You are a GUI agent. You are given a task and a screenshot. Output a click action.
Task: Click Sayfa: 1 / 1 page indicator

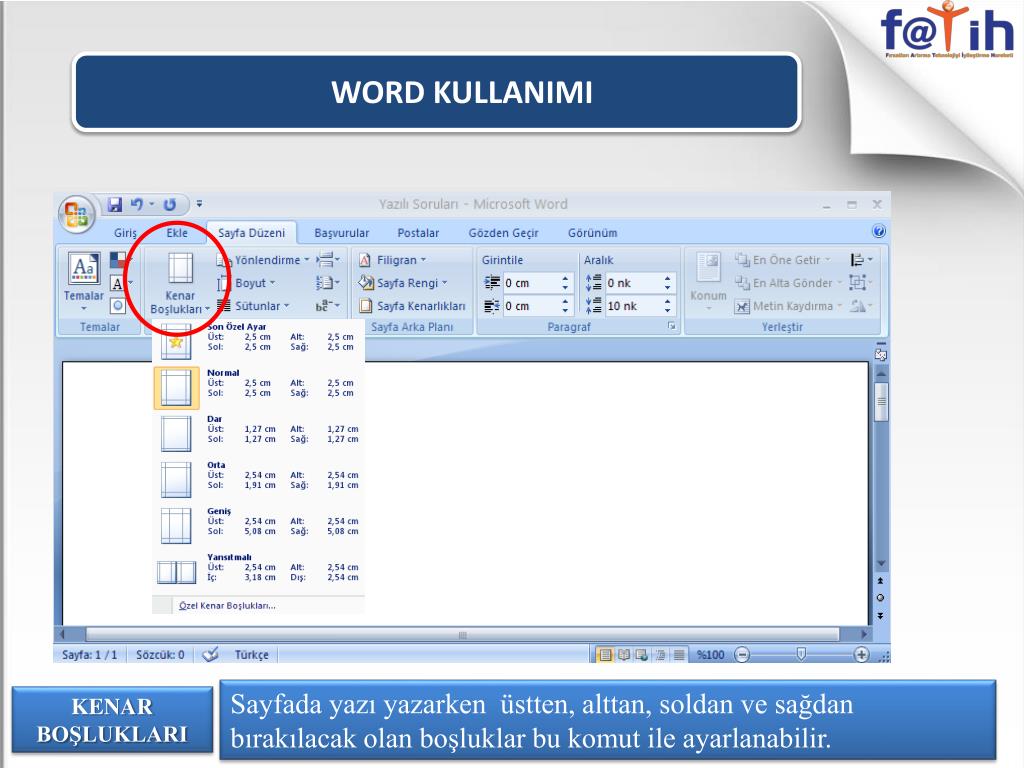coord(89,654)
